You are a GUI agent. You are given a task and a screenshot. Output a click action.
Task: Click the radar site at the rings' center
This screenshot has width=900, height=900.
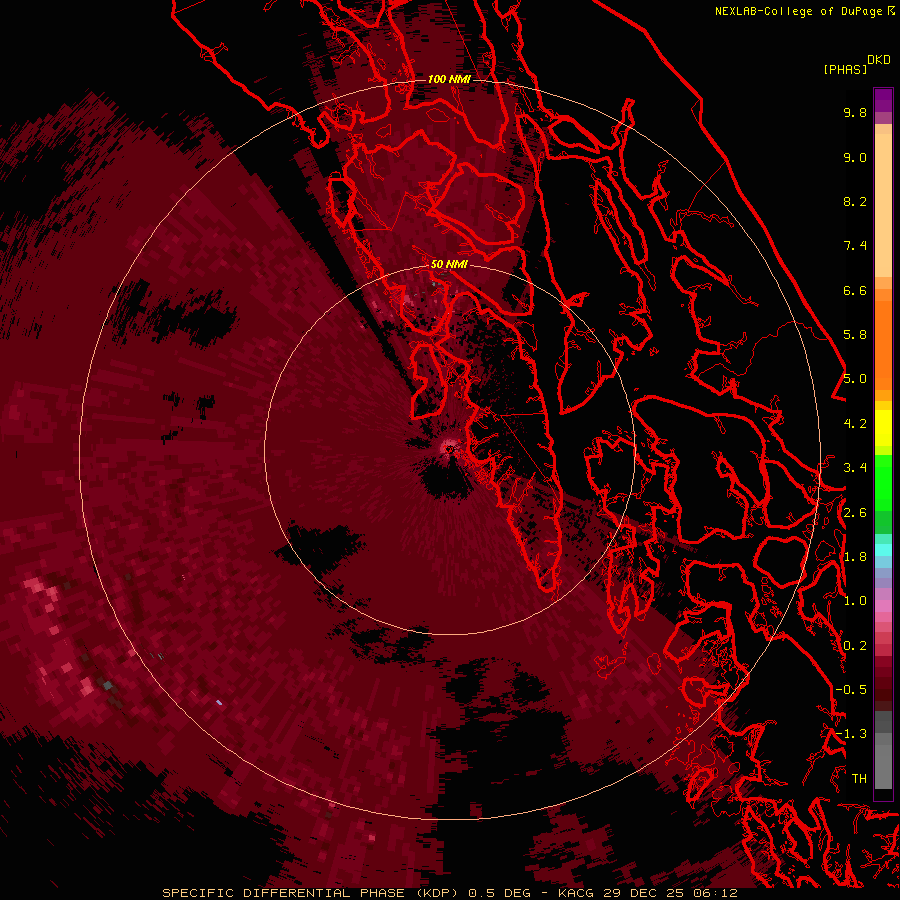click(x=449, y=448)
